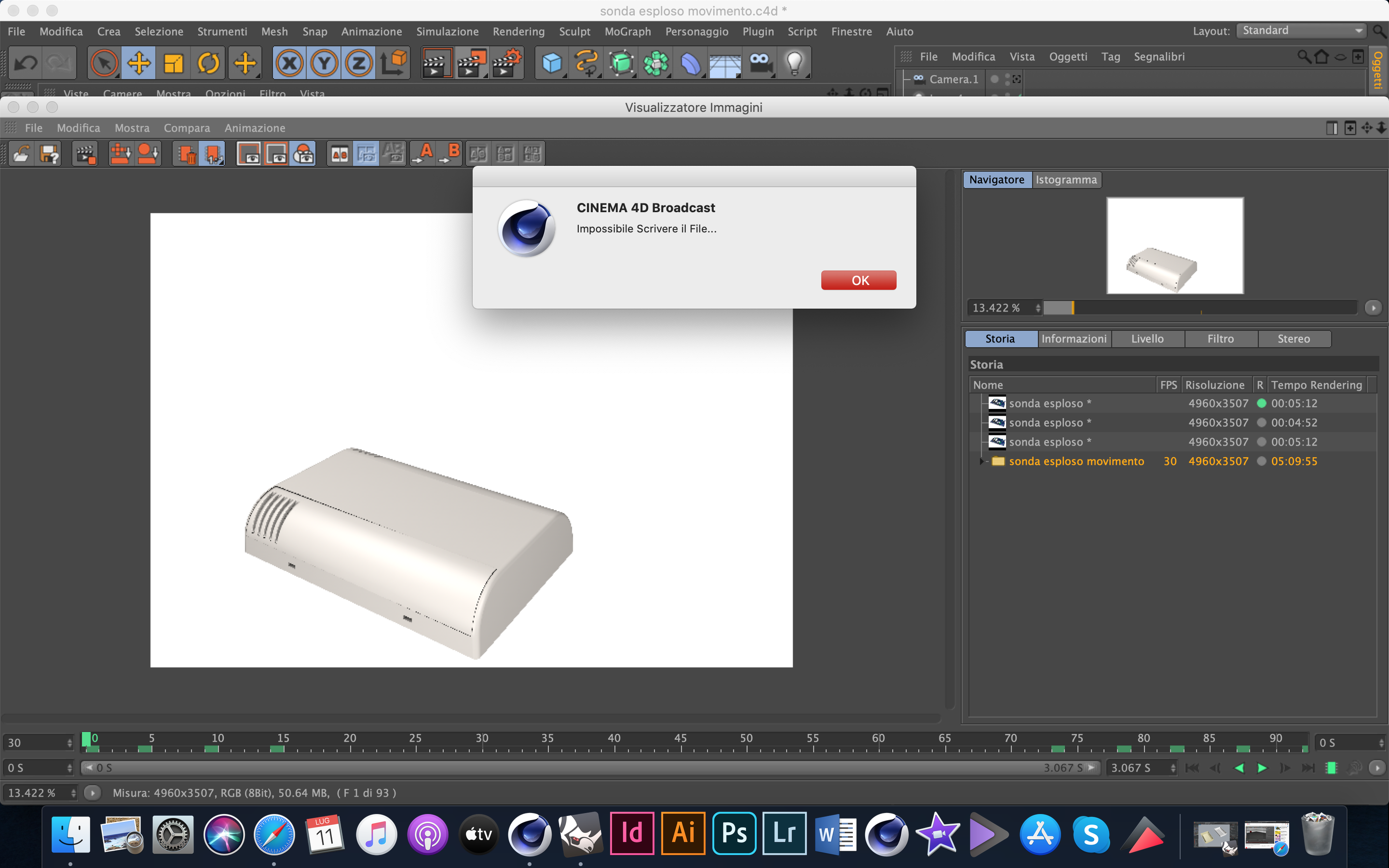Add a Light object using bulb icon
This screenshot has height=868, width=1389.
click(794, 63)
